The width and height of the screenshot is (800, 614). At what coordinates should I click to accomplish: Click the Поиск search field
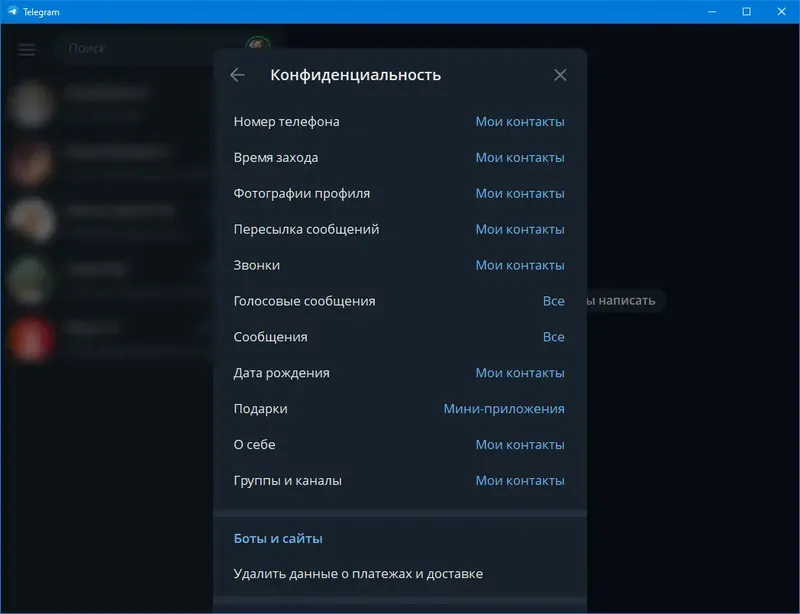[x=148, y=48]
